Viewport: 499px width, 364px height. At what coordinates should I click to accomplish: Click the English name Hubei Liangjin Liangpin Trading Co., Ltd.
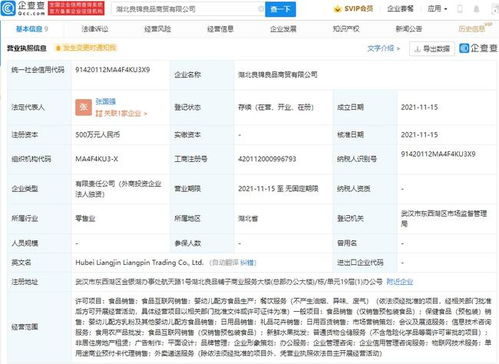pyautogui.click(x=139, y=263)
